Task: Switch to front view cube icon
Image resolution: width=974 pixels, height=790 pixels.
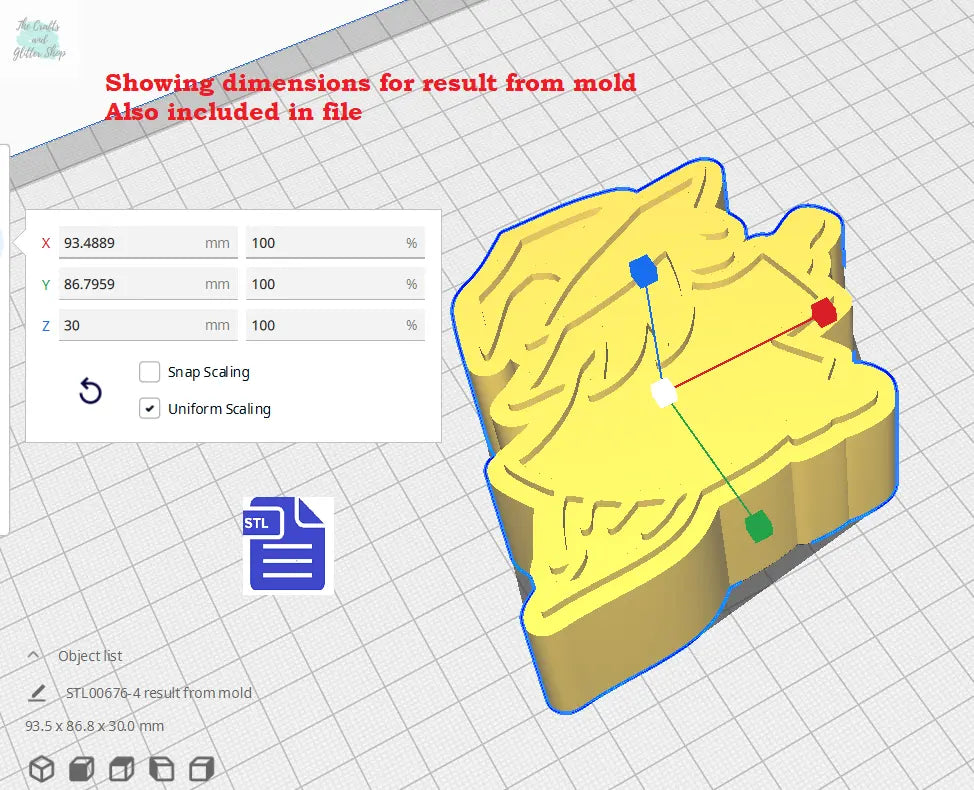Action: pyautogui.click(x=81, y=769)
